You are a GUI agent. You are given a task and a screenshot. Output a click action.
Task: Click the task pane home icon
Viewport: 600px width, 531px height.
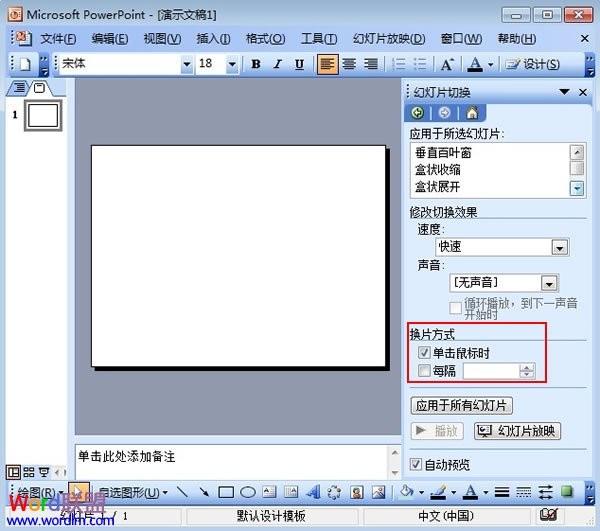472,113
